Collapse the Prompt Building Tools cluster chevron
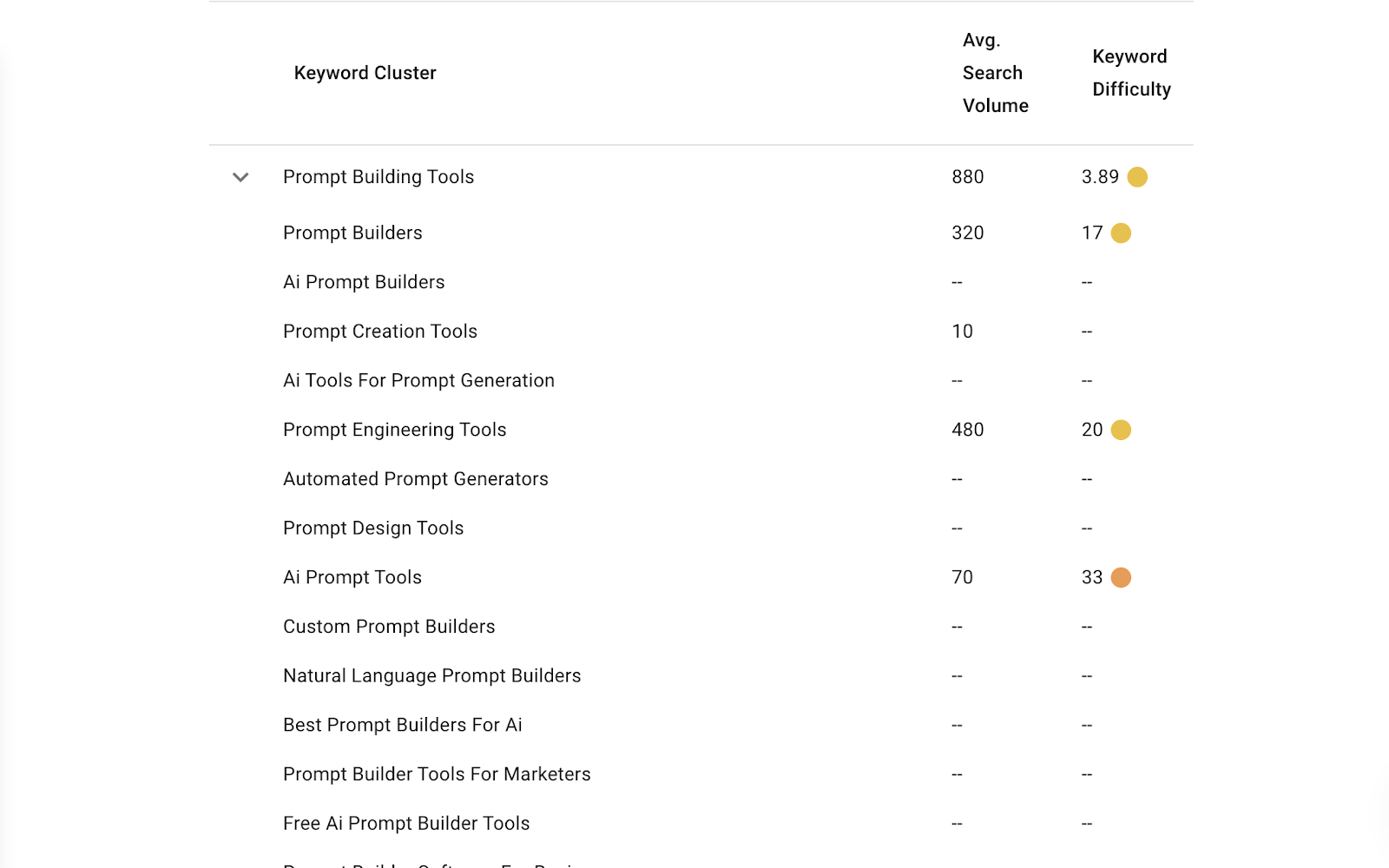 (240, 177)
